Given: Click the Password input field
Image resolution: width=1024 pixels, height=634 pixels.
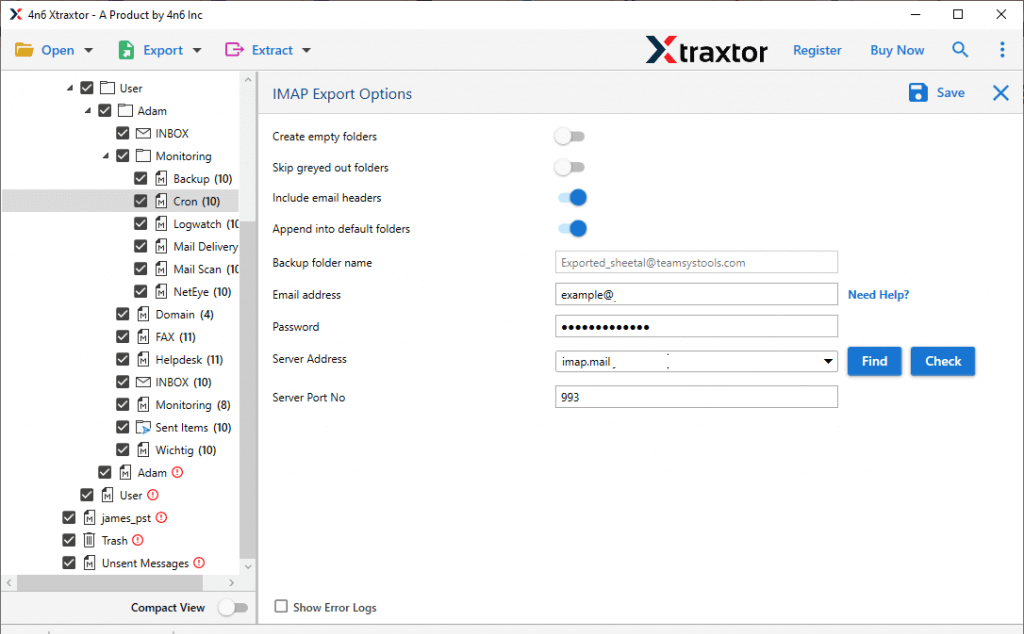Looking at the screenshot, I should coord(696,326).
